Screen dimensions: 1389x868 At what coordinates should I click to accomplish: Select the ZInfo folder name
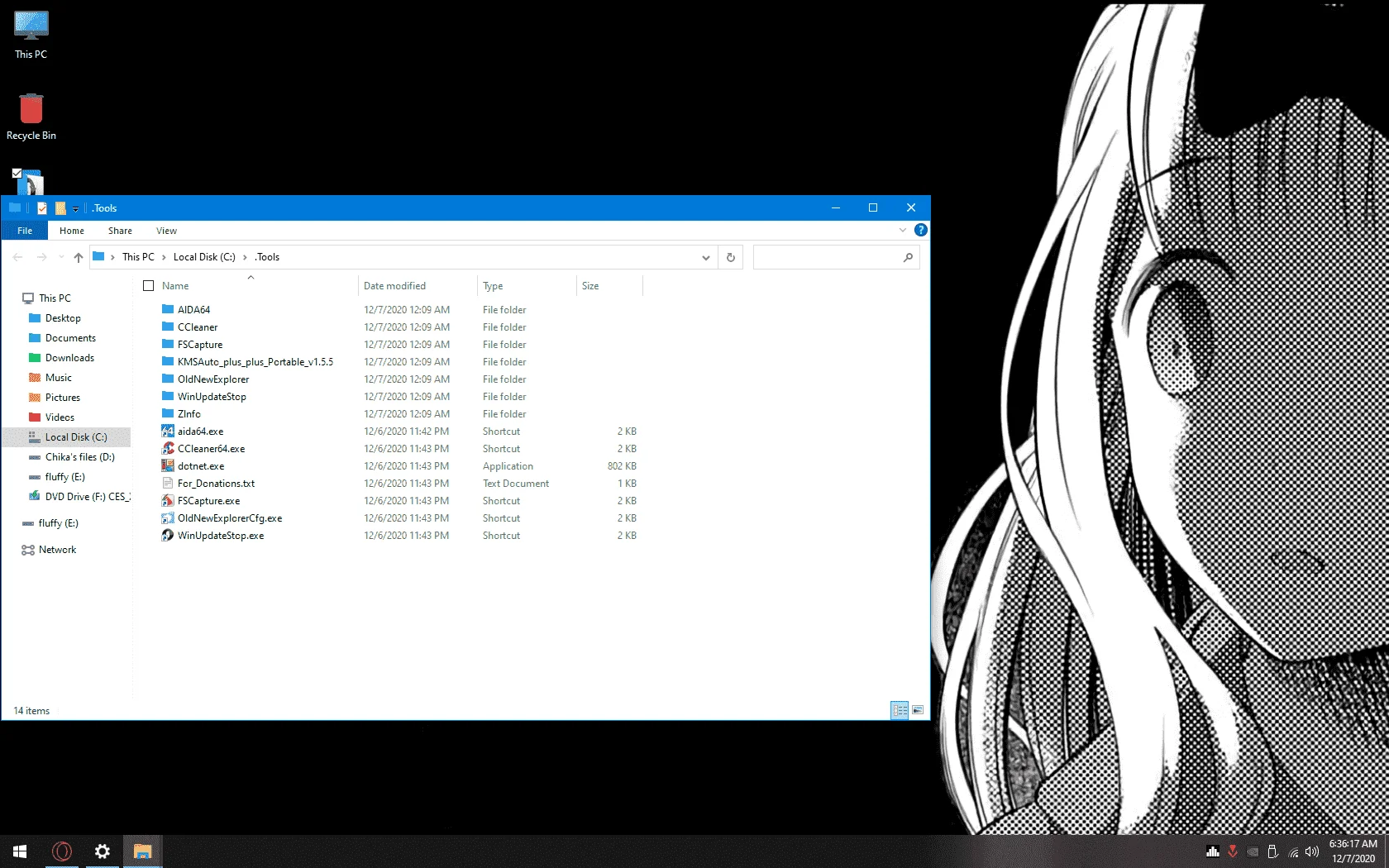click(189, 414)
